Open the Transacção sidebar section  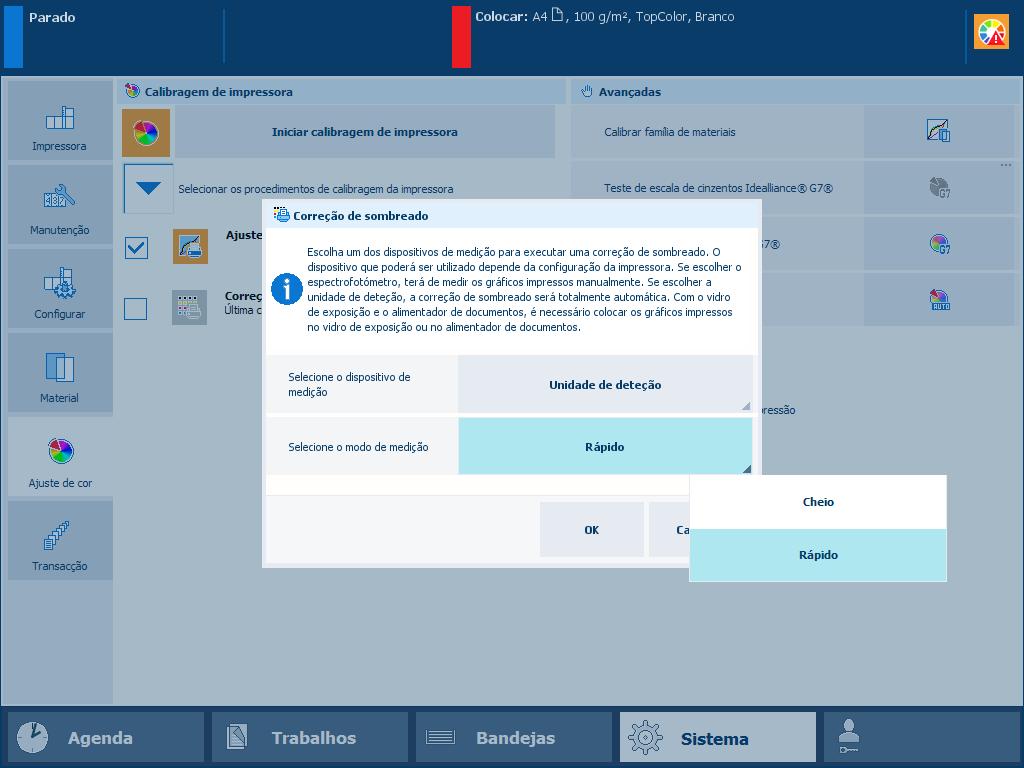pyautogui.click(x=60, y=542)
